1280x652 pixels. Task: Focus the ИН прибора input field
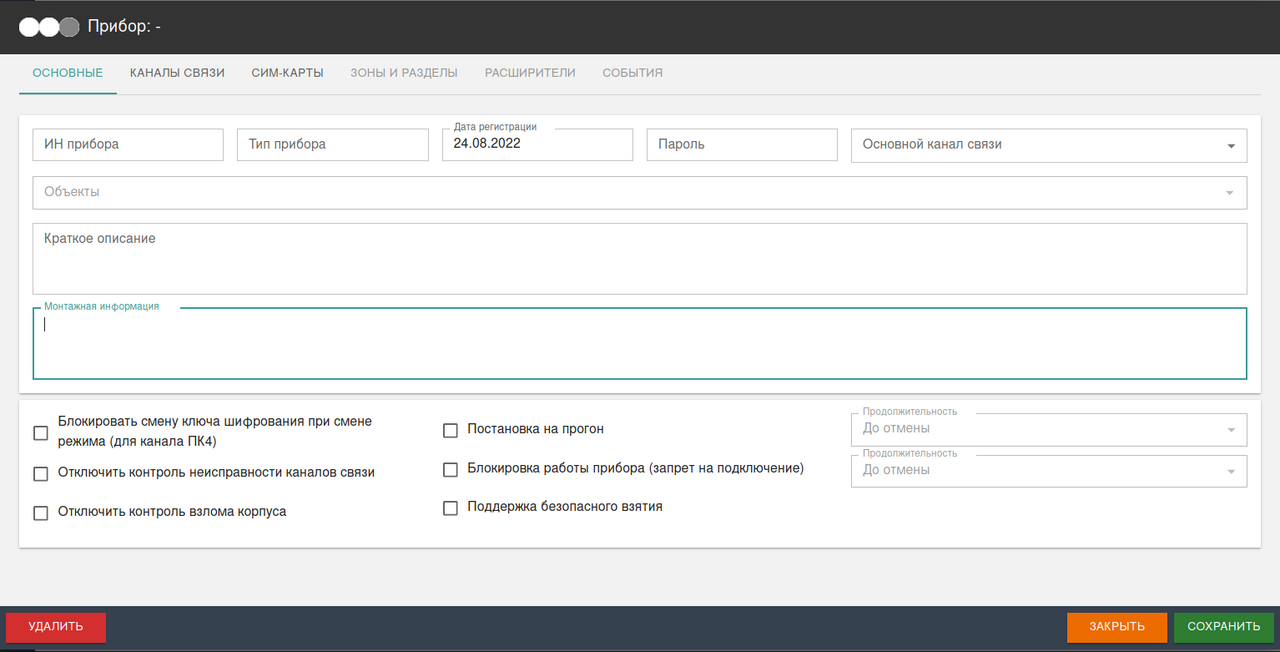pyautogui.click(x=128, y=145)
